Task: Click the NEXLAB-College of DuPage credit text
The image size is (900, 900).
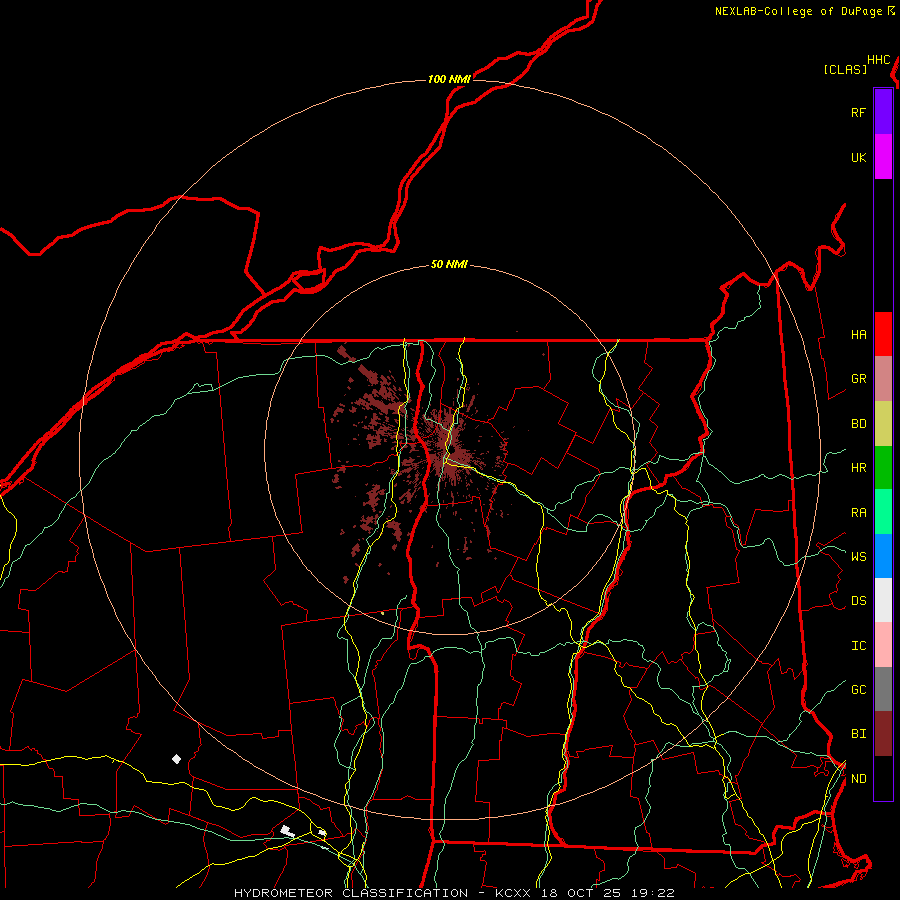Action: 798,11
